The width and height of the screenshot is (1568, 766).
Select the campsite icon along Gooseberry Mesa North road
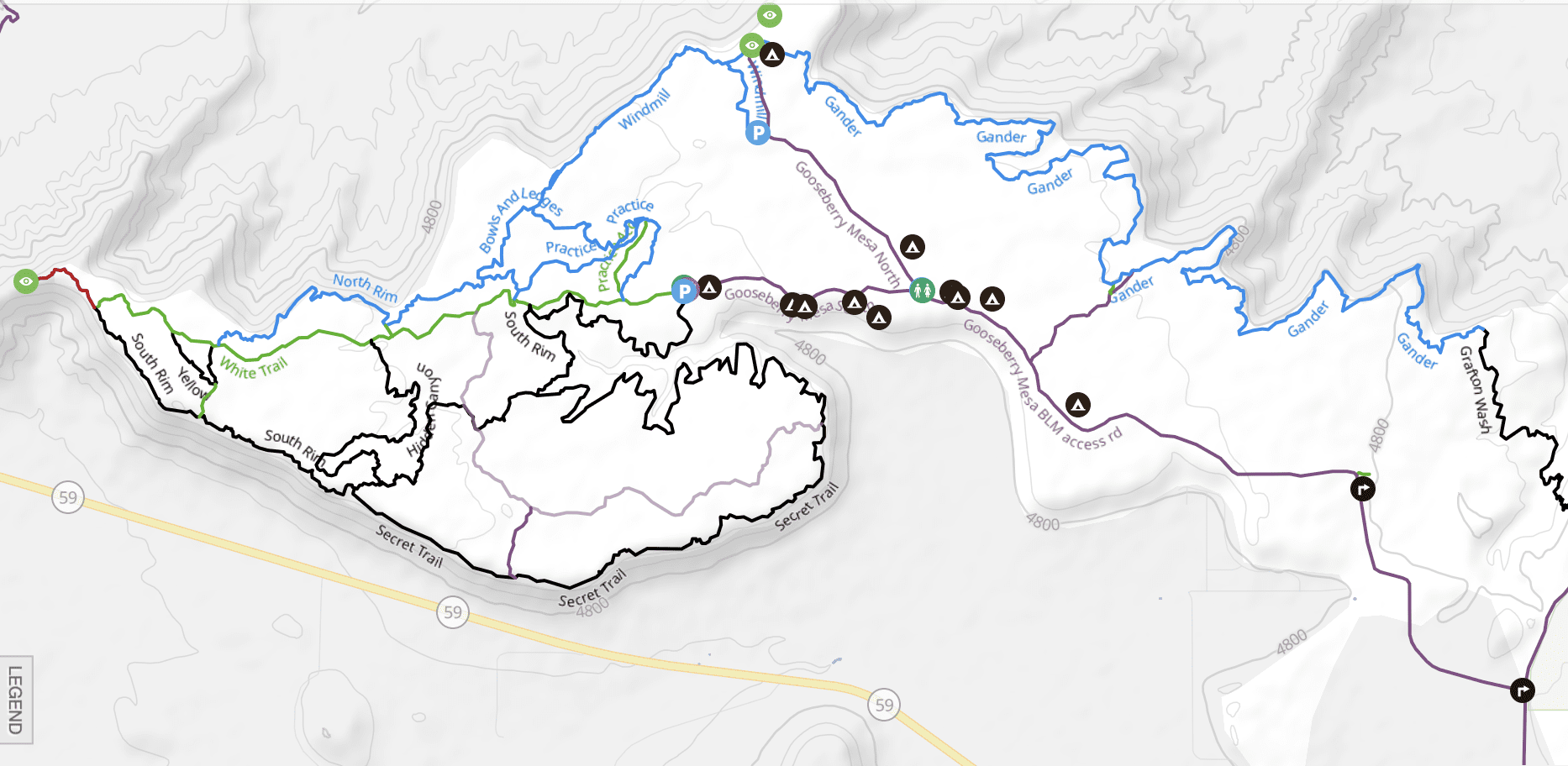tap(913, 247)
